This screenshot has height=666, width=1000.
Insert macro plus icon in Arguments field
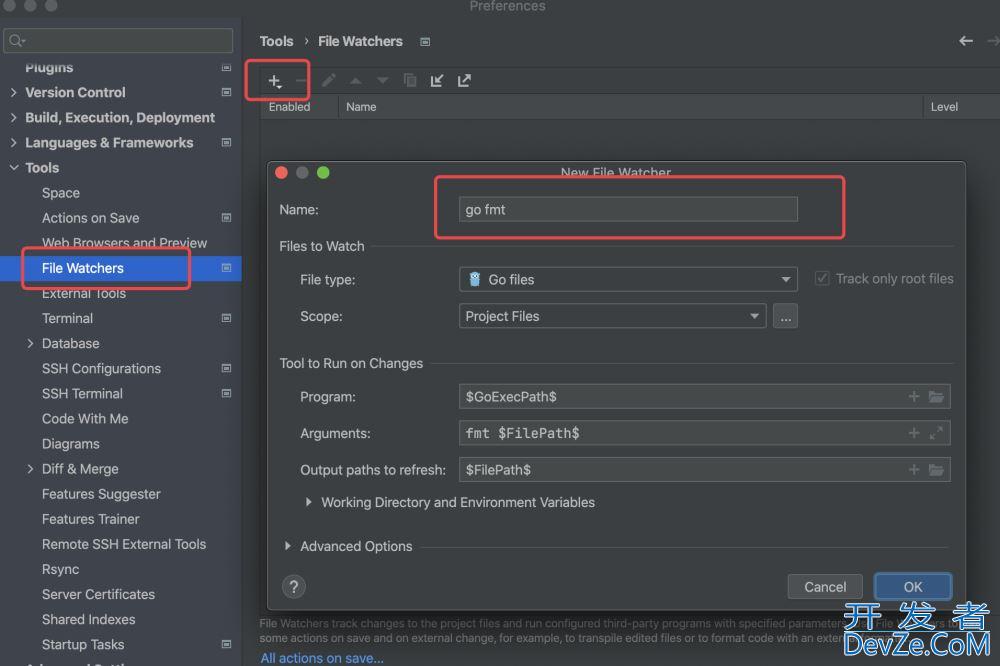[x=914, y=433]
